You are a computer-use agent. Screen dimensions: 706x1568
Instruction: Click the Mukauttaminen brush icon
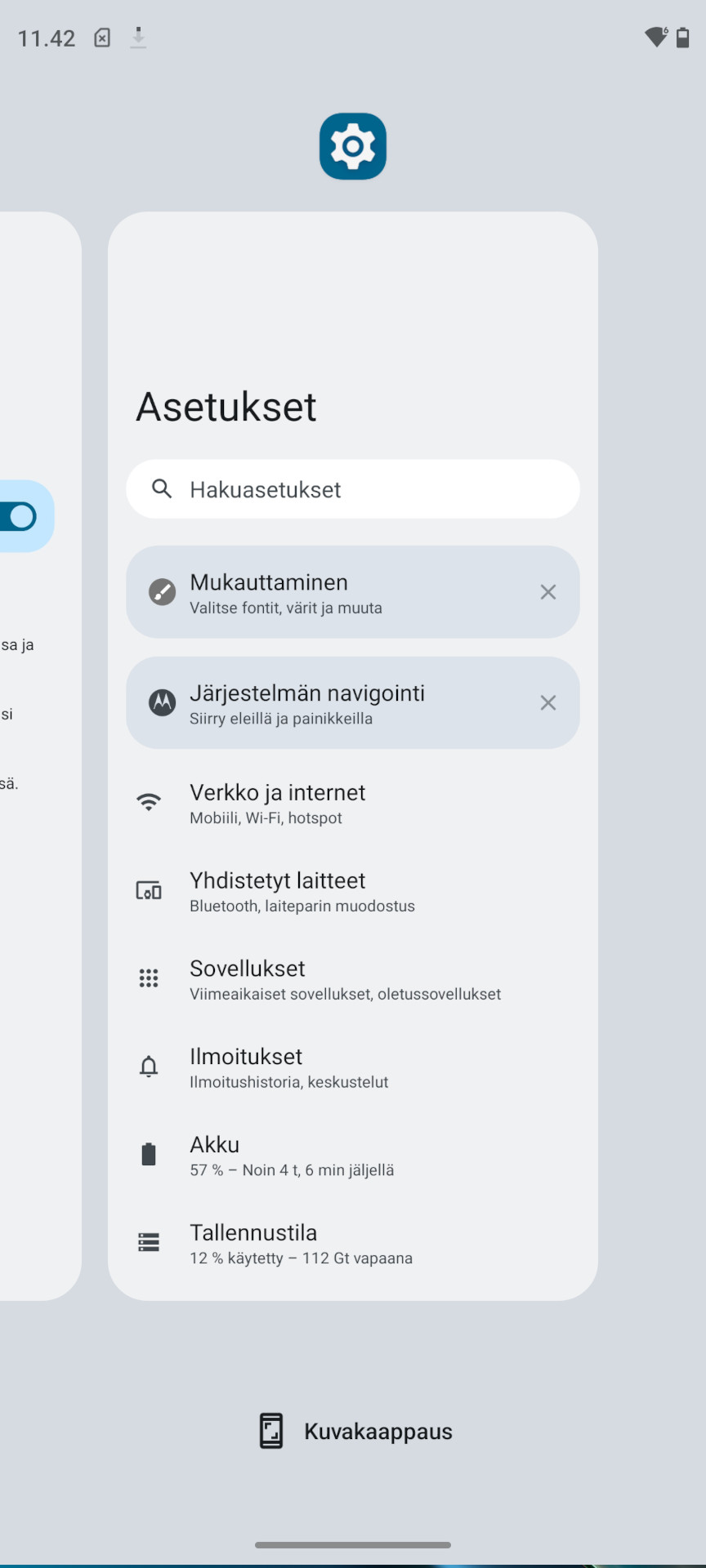point(162,591)
